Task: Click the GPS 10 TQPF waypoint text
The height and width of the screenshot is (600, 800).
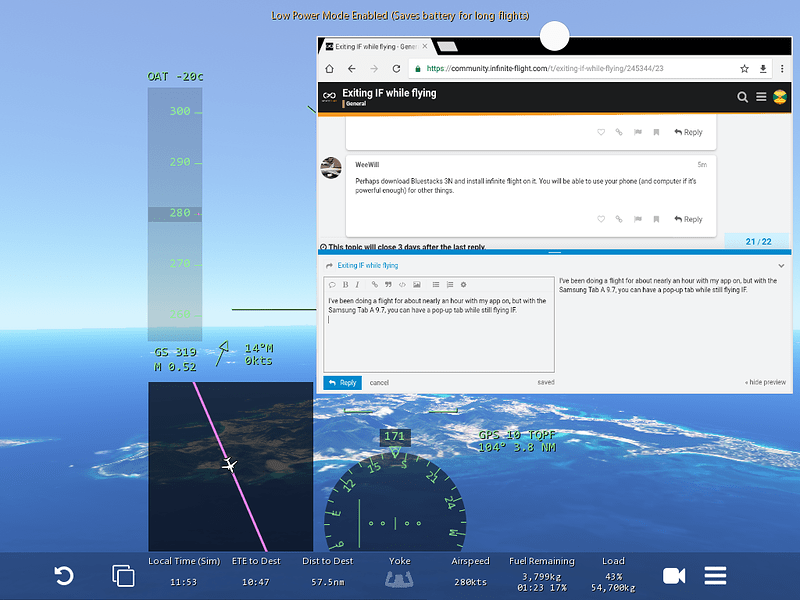Action: (517, 441)
